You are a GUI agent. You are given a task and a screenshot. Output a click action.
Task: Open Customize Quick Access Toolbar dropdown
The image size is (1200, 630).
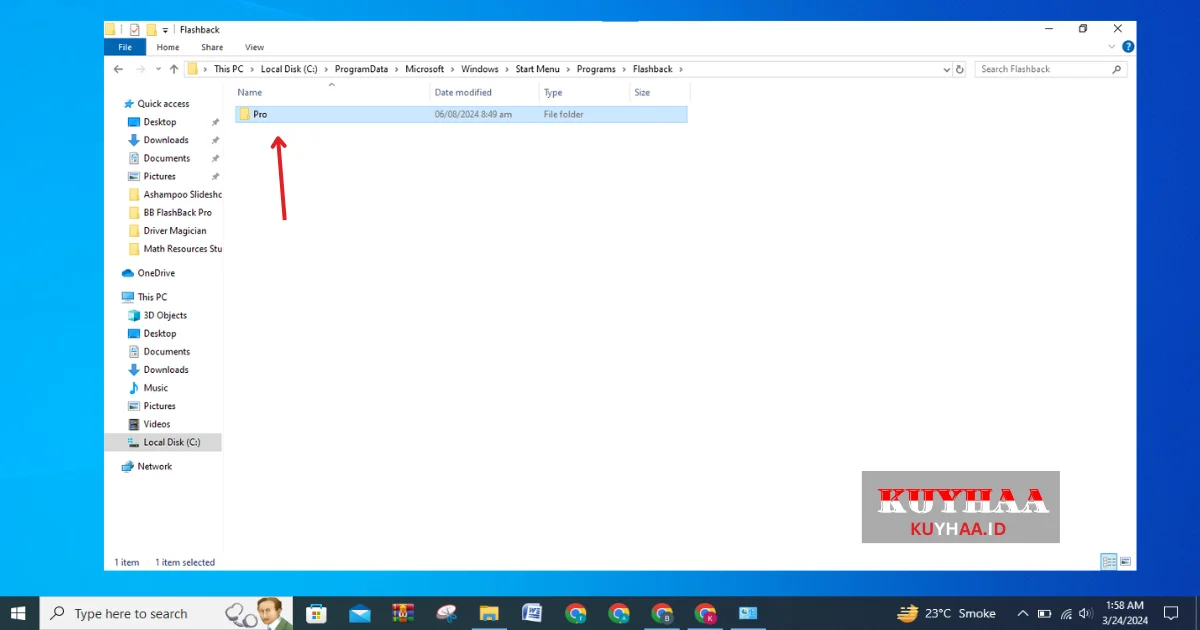tap(165, 30)
